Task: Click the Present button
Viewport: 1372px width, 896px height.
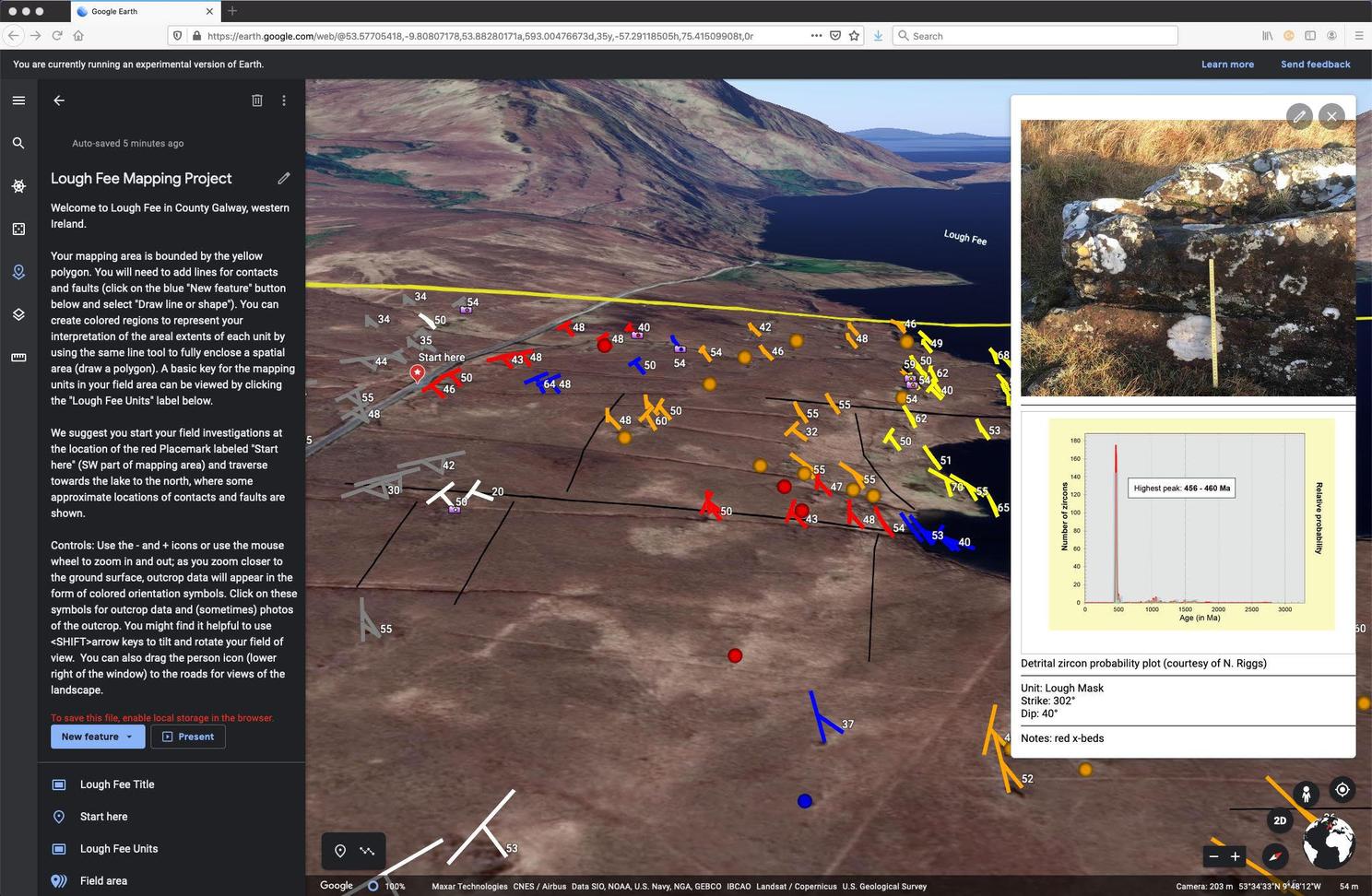Action: 188,737
